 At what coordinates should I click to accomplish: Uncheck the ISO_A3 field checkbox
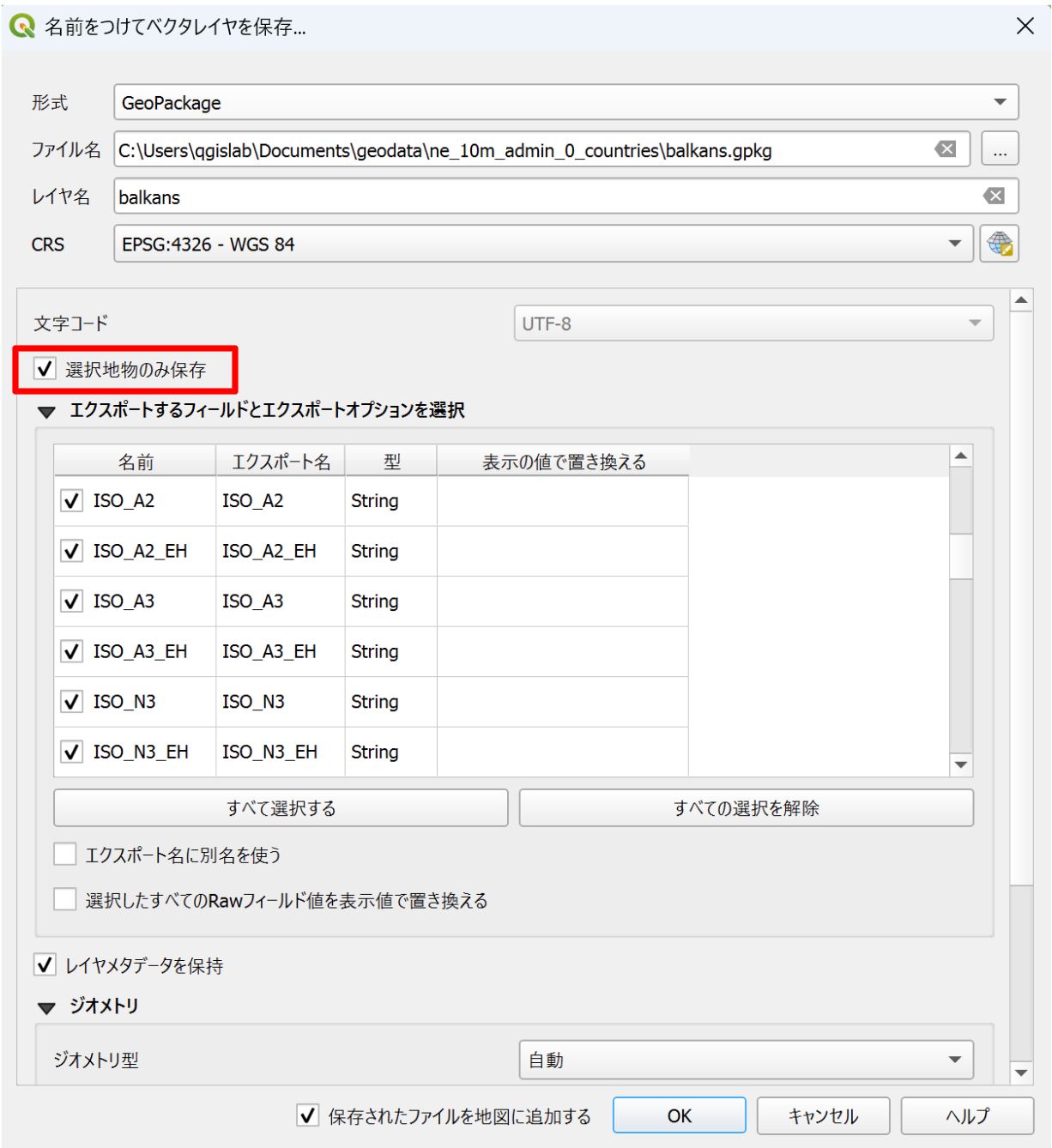[71, 601]
